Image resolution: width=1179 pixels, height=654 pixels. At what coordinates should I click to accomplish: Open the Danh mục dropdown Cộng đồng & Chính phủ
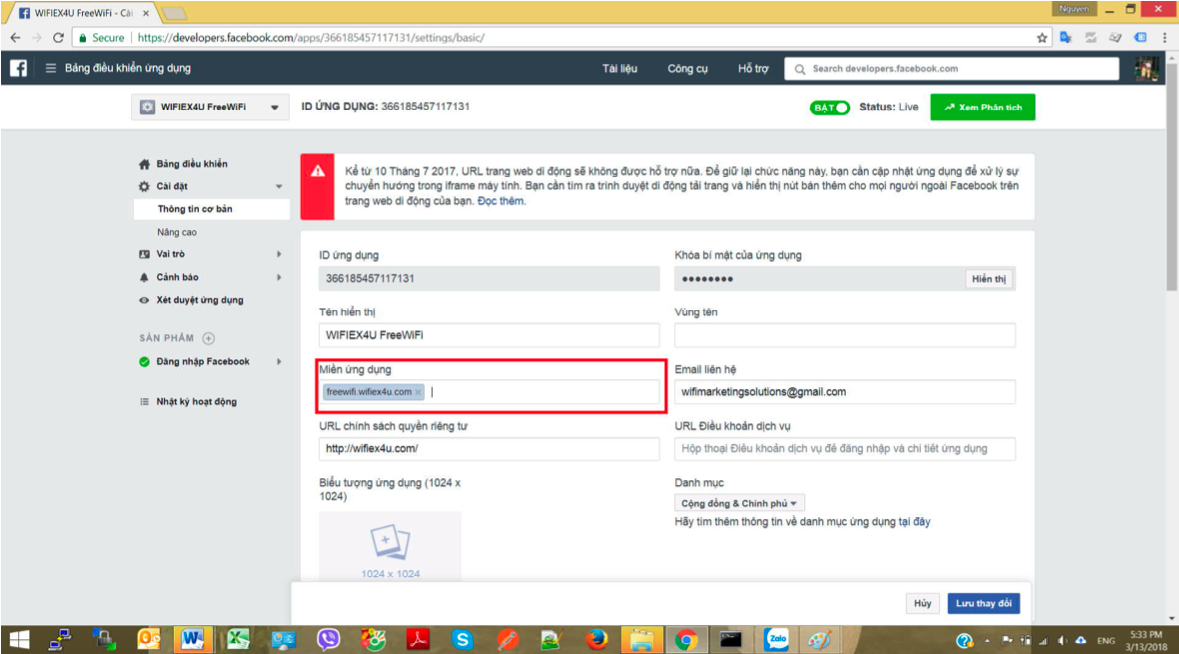pos(739,503)
